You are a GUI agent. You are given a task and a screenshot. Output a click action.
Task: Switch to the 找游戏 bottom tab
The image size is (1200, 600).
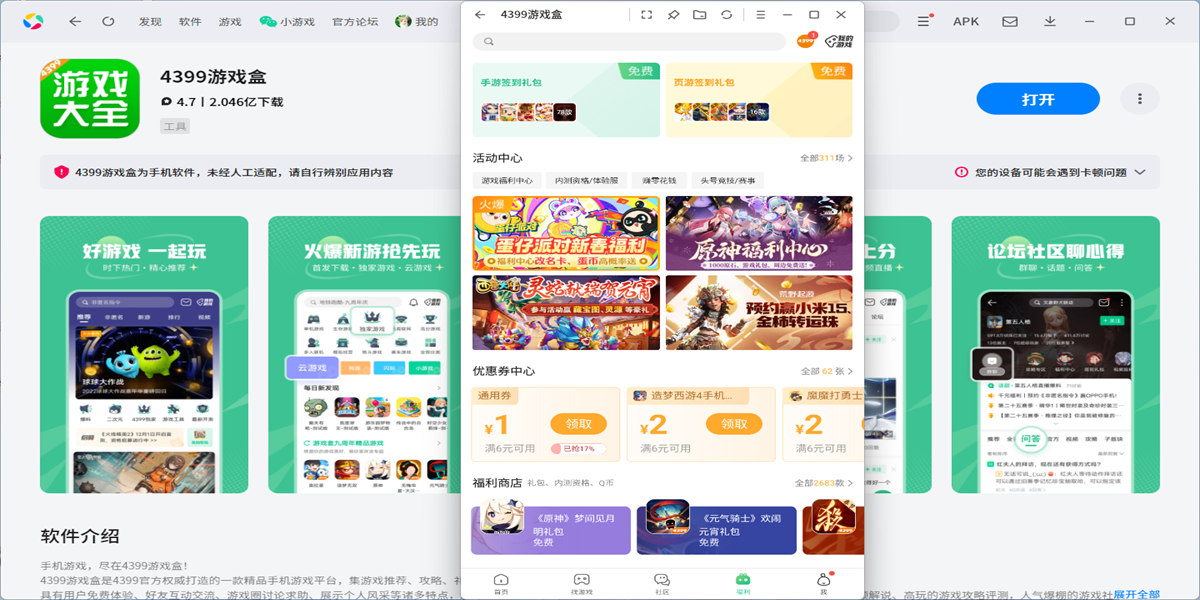581,582
